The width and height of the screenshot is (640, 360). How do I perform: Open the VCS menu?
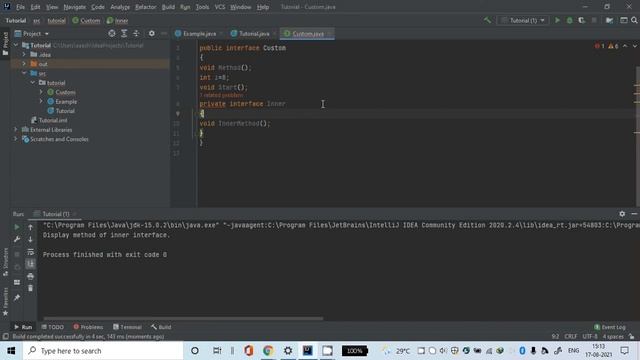tap(220, 7)
